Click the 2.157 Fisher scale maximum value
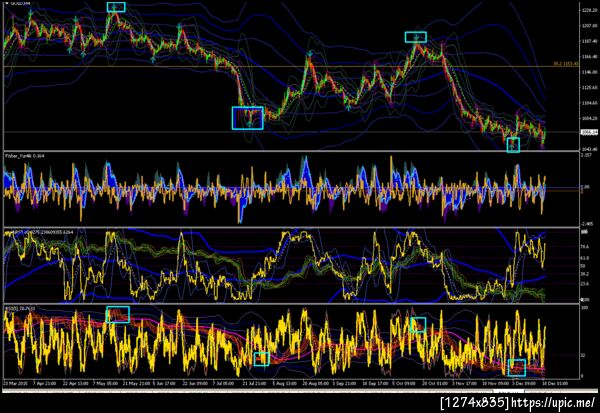Viewport: 600px width, 413px height. (x=586, y=155)
